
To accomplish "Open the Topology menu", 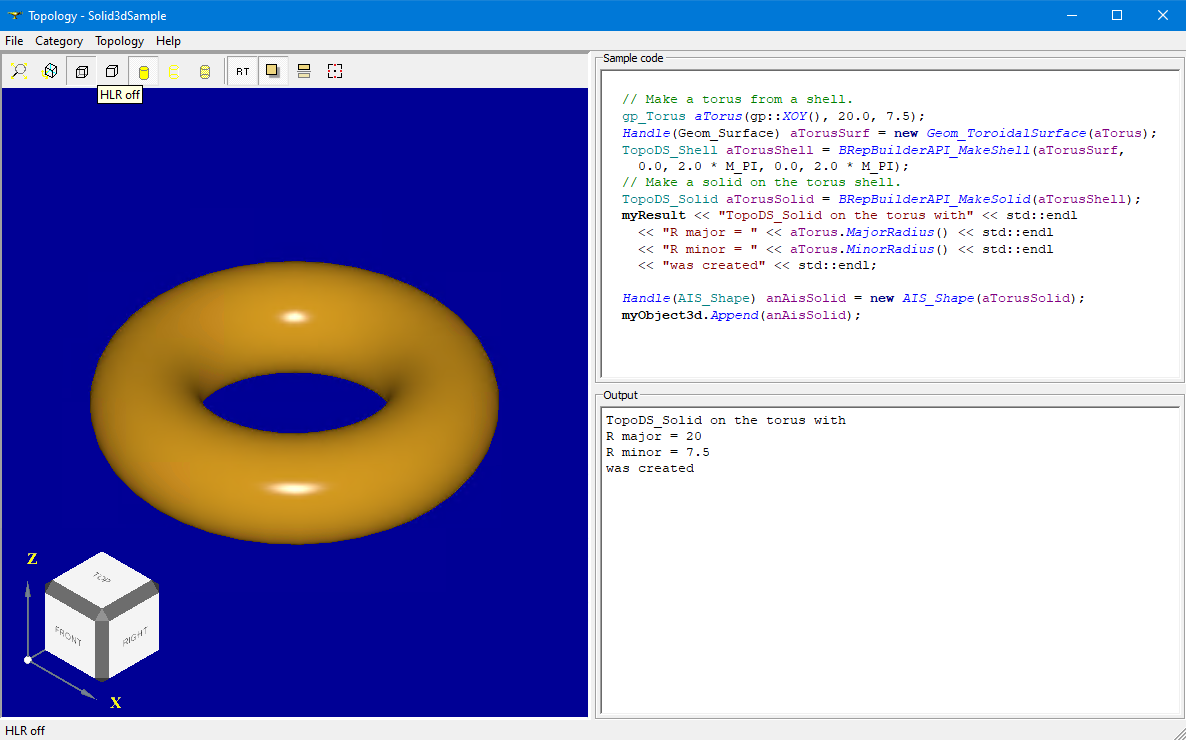I will [x=119, y=41].
